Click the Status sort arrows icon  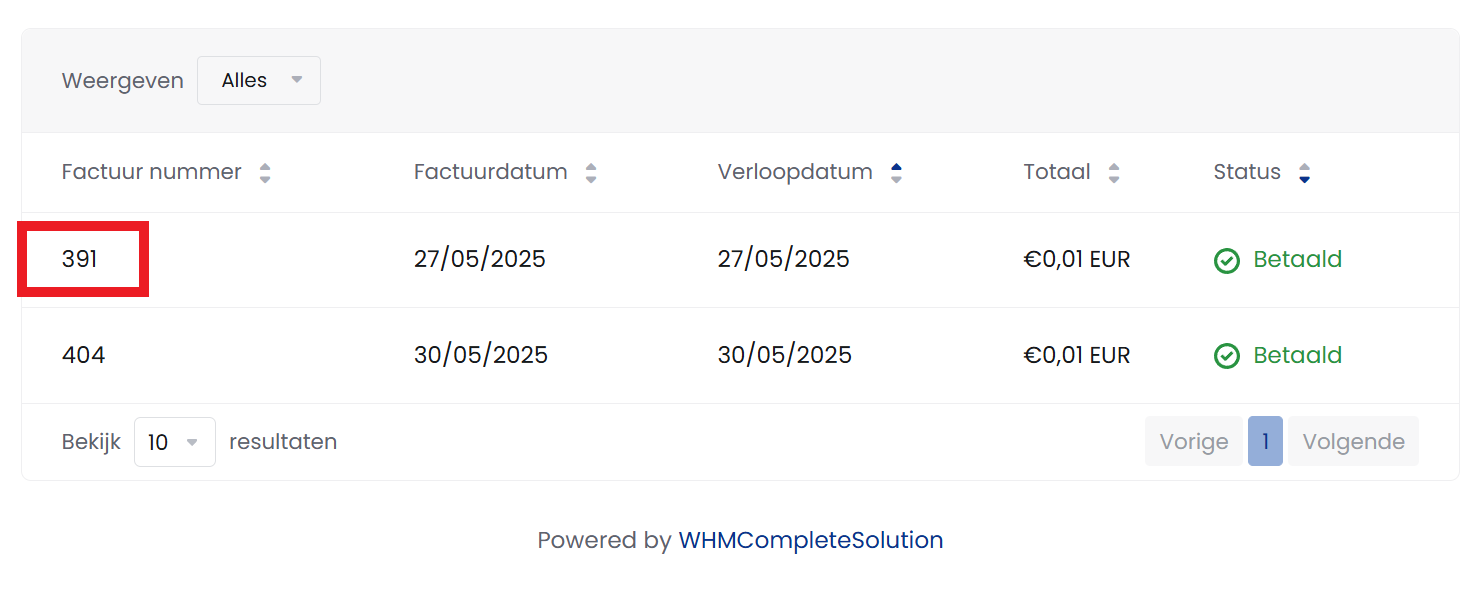tap(1304, 173)
